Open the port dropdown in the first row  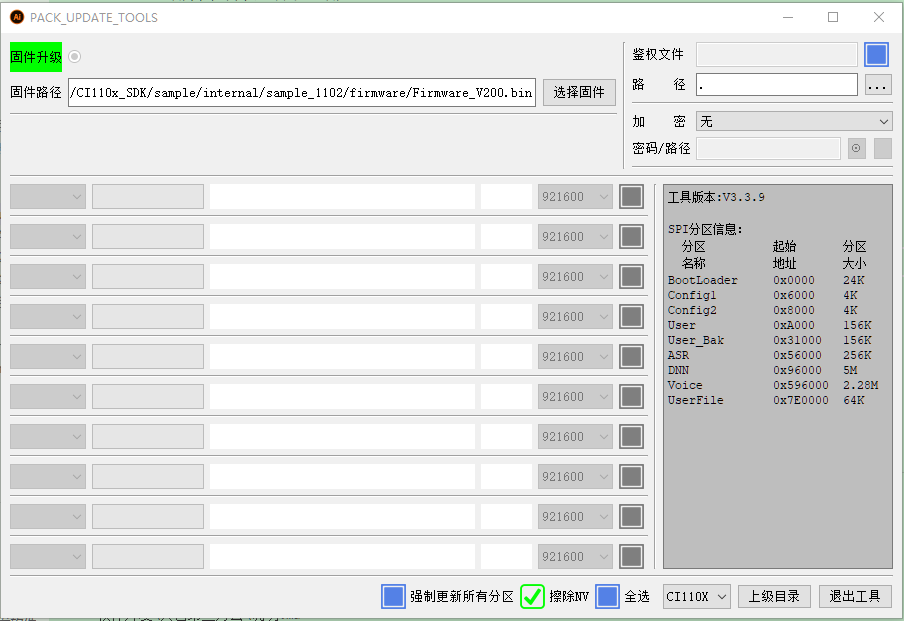48,197
